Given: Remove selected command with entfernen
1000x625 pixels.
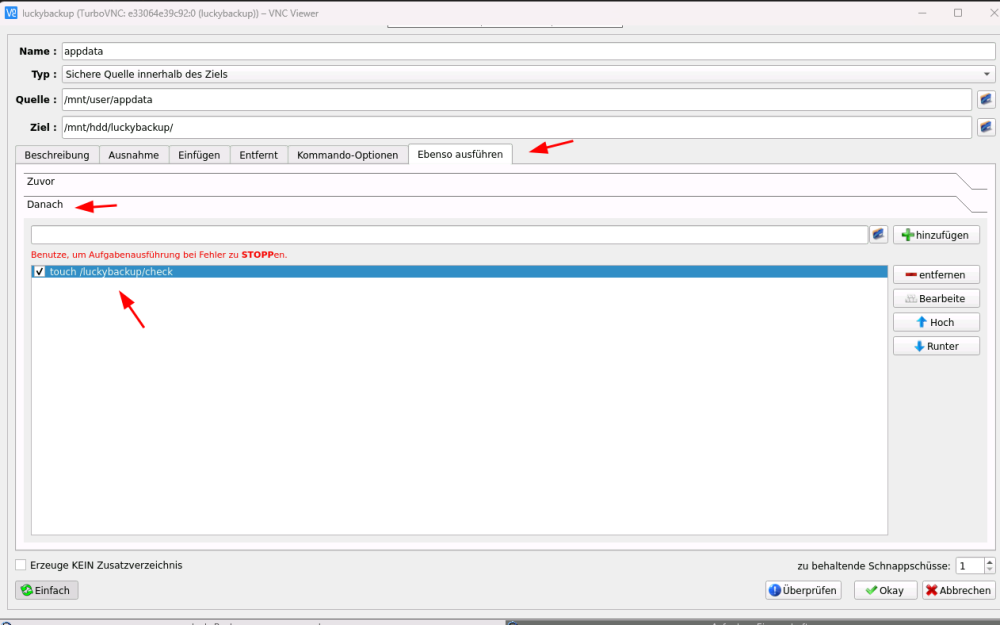Looking at the screenshot, I should pyautogui.click(x=936, y=275).
